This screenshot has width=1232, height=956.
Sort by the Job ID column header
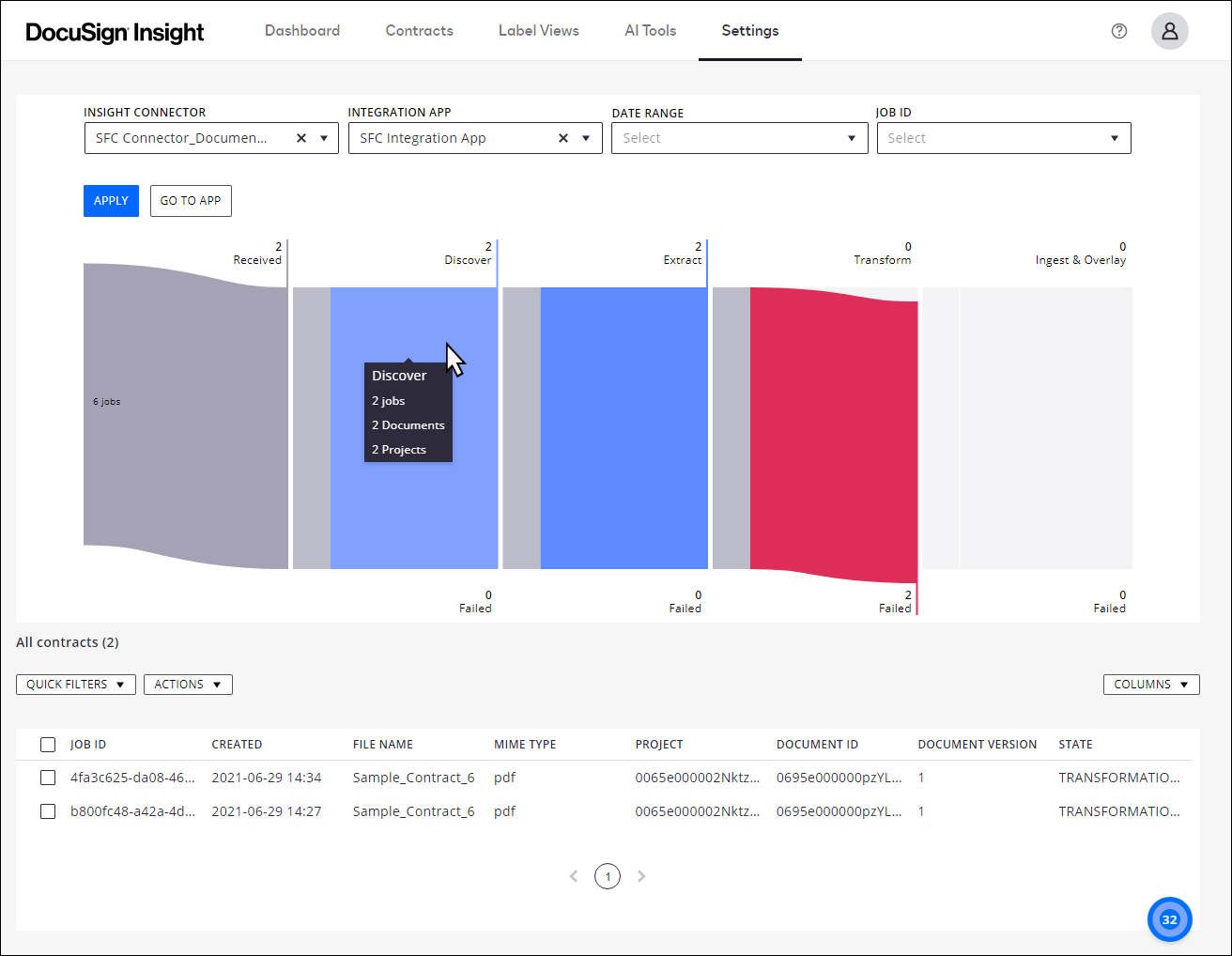click(88, 745)
